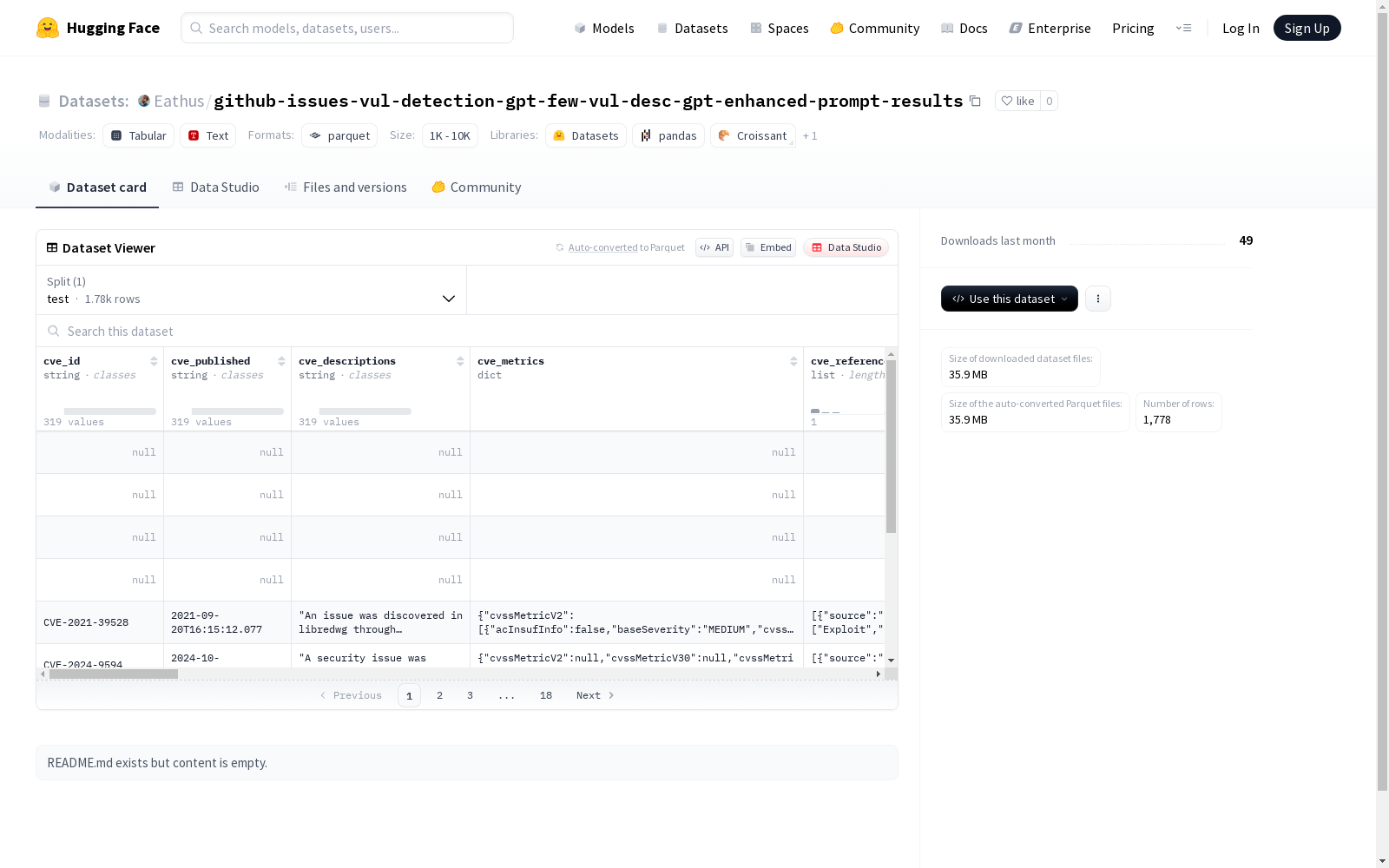Open Files and versions tab
1389x868 pixels.
[346, 187]
